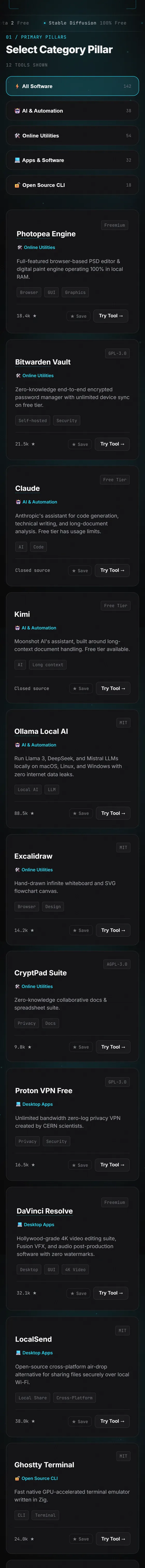This screenshot has height=1568, width=145.
Task: Click the Open Source CLI folder icon
Action: (x=17, y=185)
